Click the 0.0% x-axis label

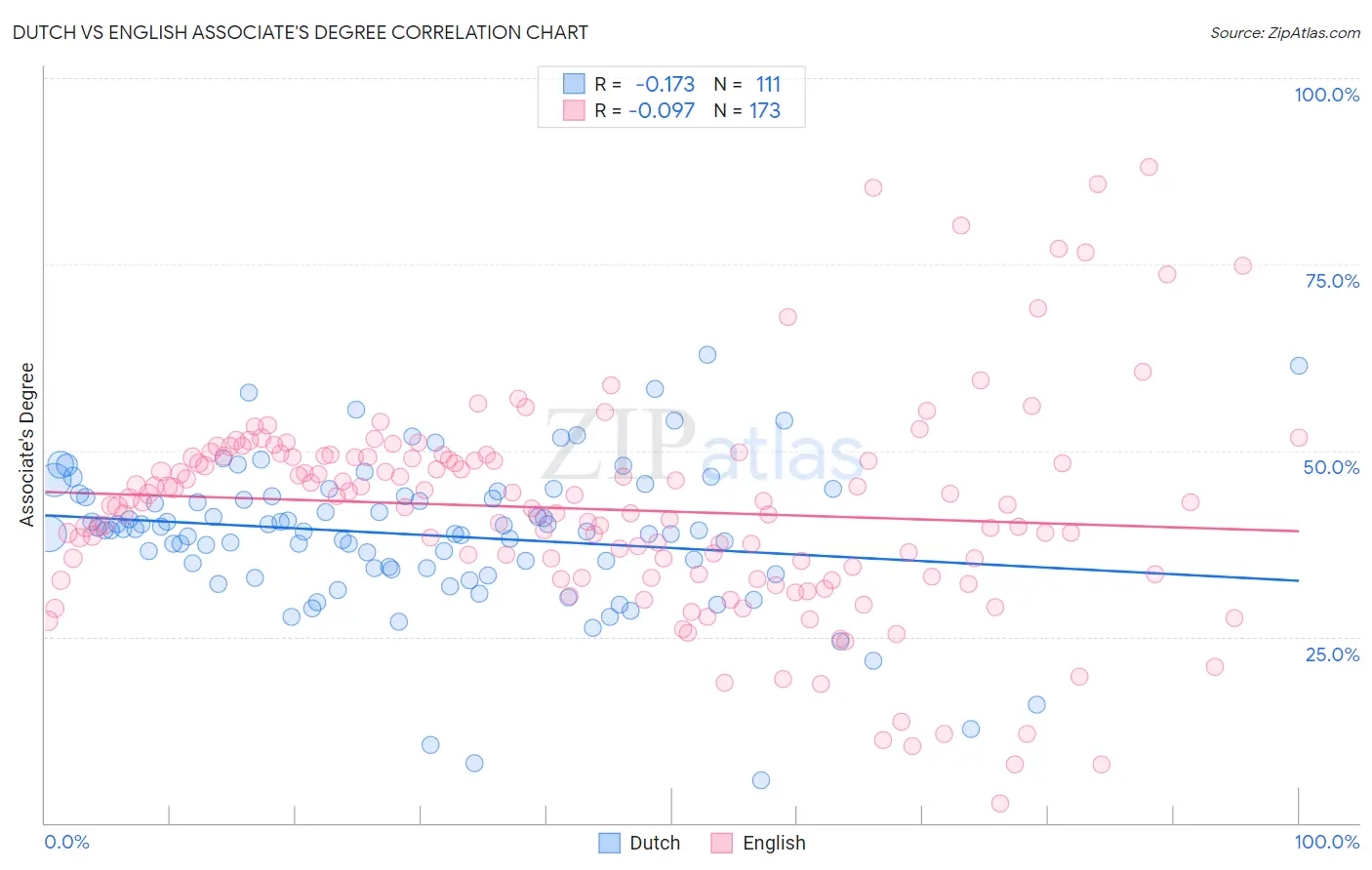tap(66, 842)
